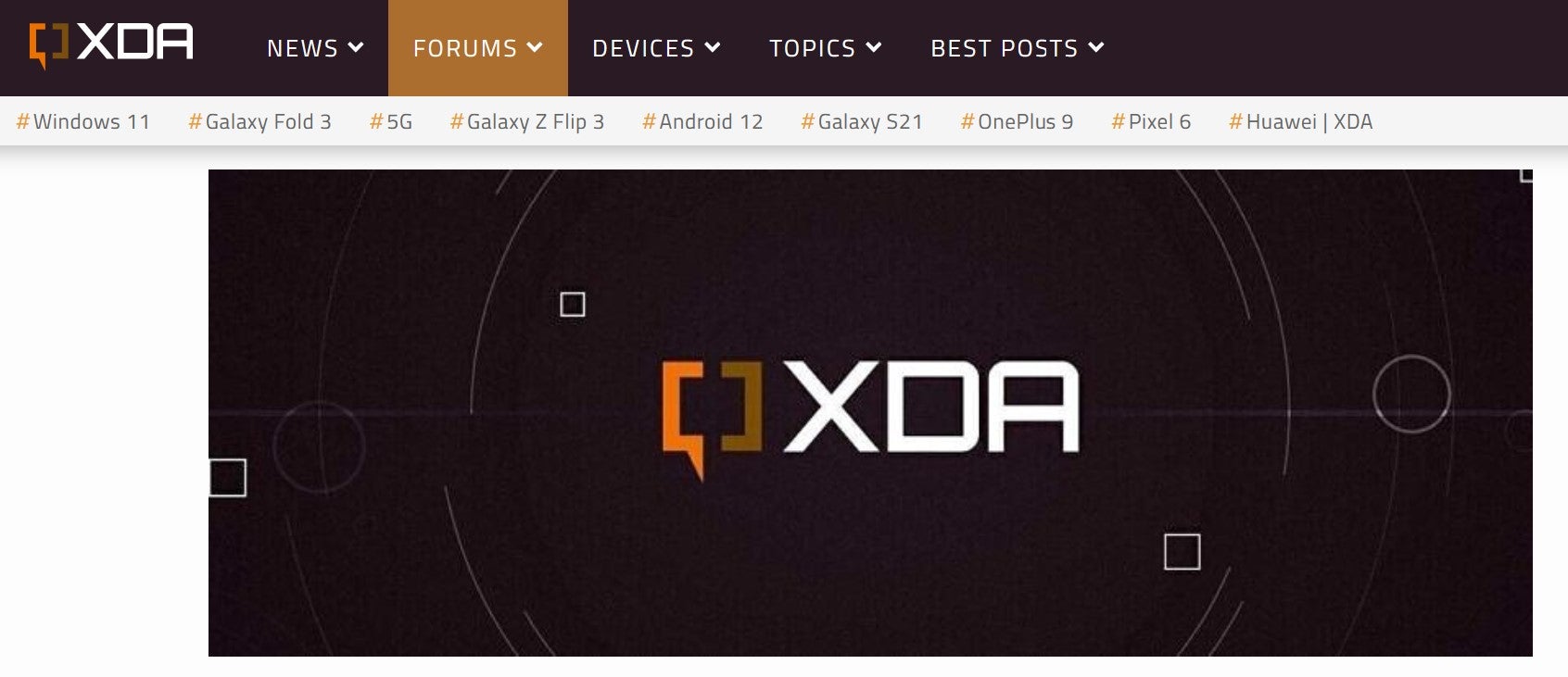
Task: Open the Topics dropdown chevron
Action: pyautogui.click(x=874, y=47)
